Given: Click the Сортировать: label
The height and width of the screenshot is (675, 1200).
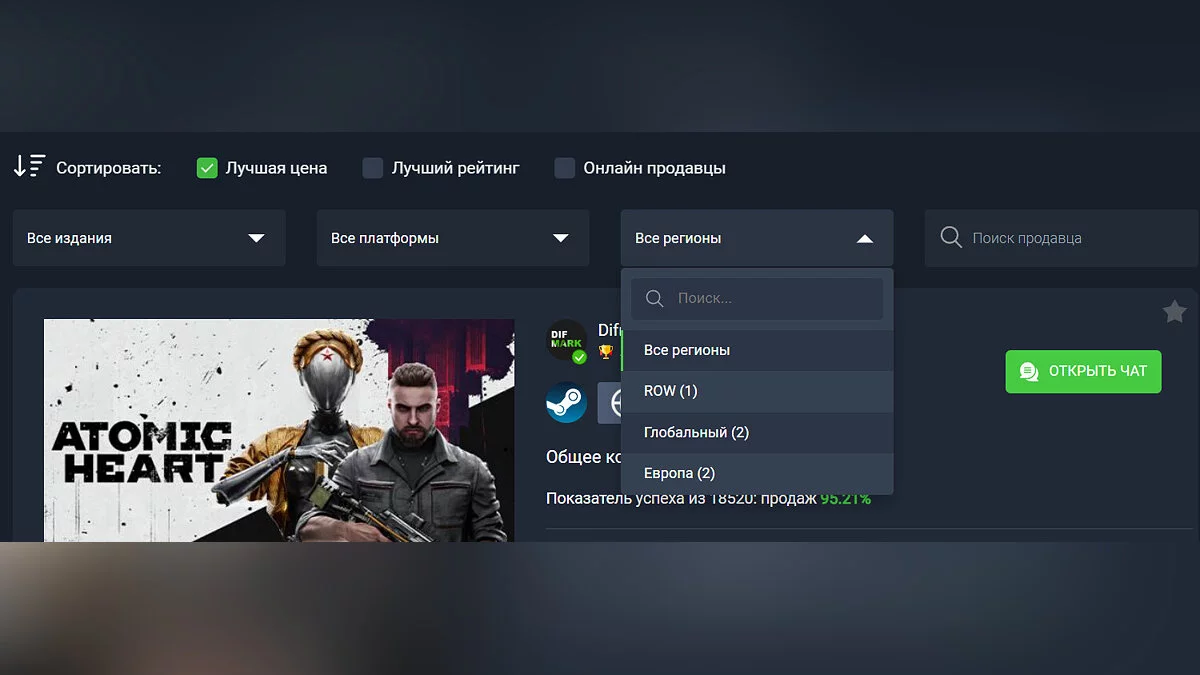Looking at the screenshot, I should [x=108, y=168].
